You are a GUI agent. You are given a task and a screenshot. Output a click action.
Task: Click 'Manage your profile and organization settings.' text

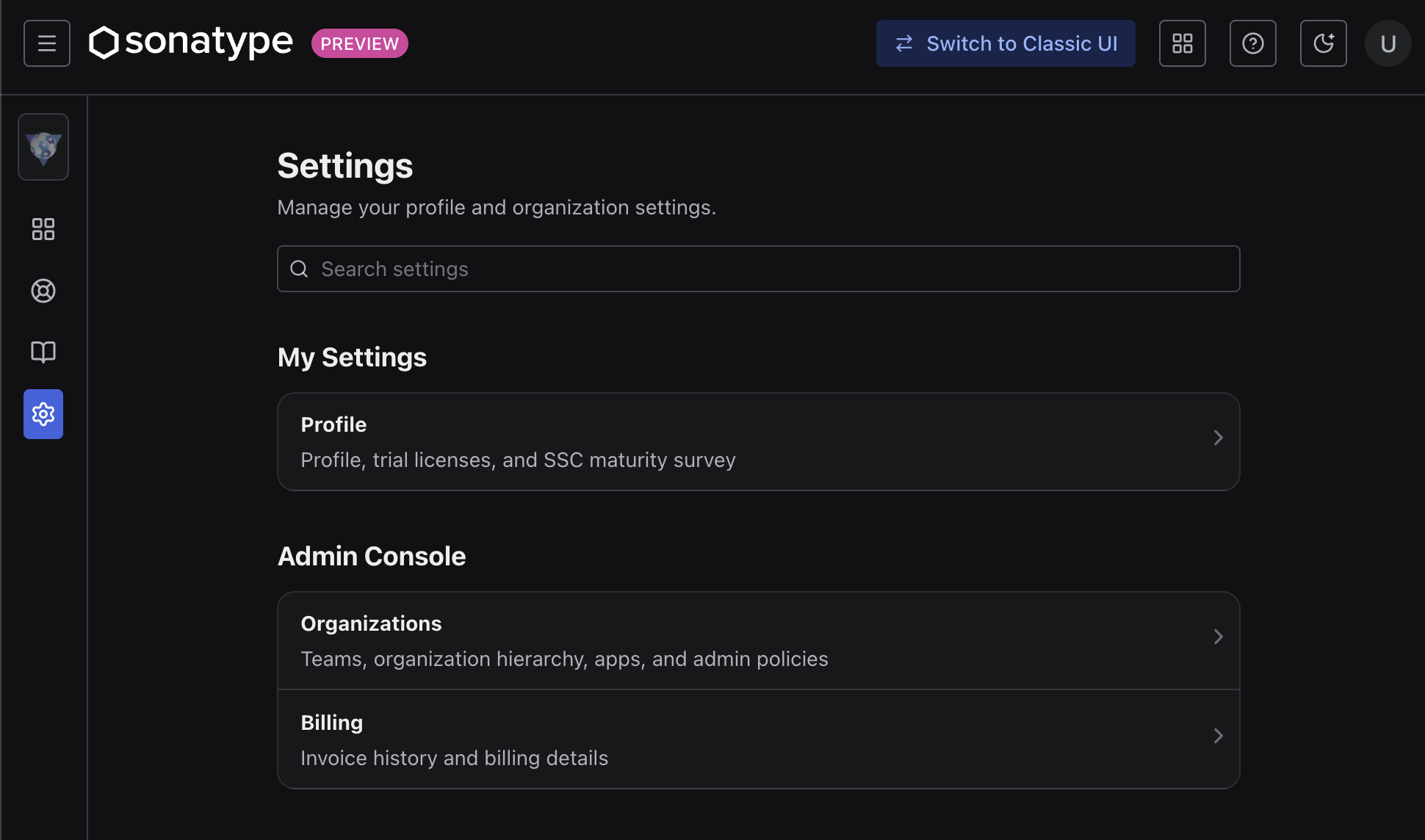[497, 208]
